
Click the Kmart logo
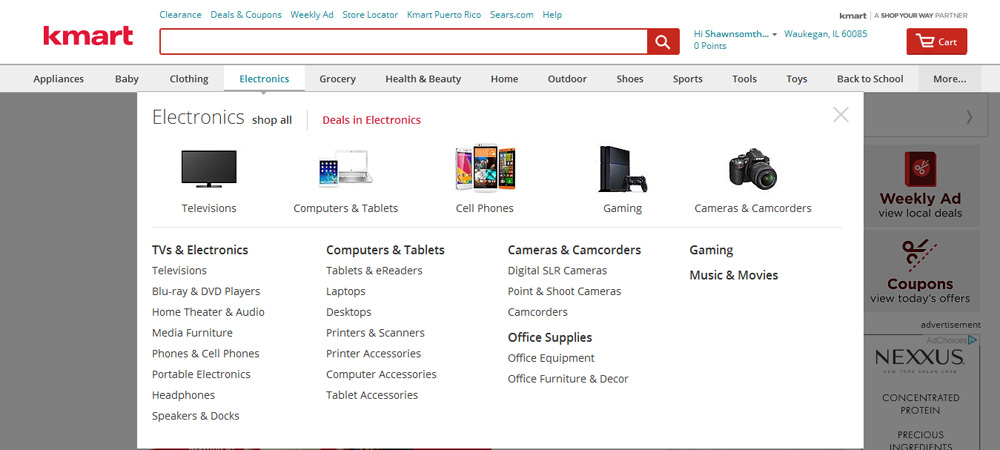(x=88, y=36)
